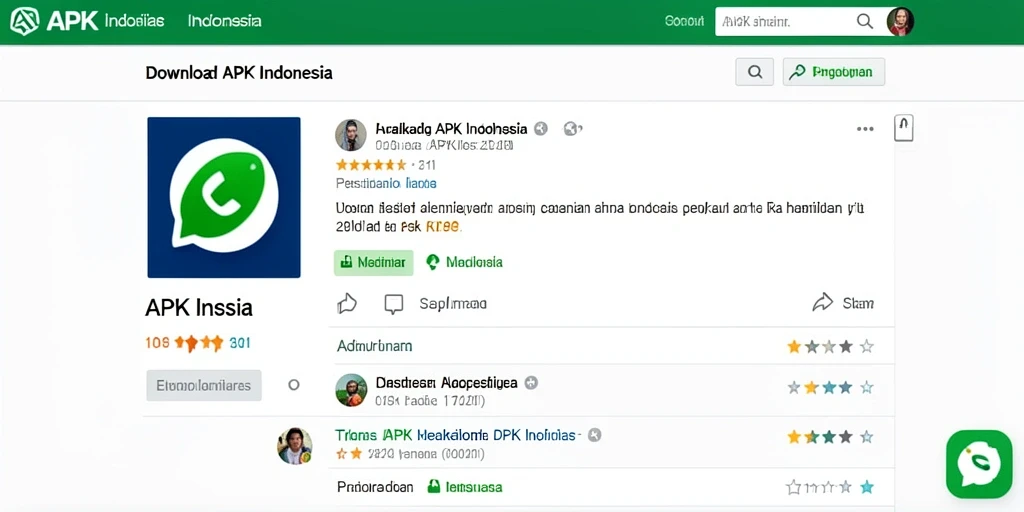Open the floating green chat icon
Viewport: 1024px width, 512px height.
[x=979, y=464]
